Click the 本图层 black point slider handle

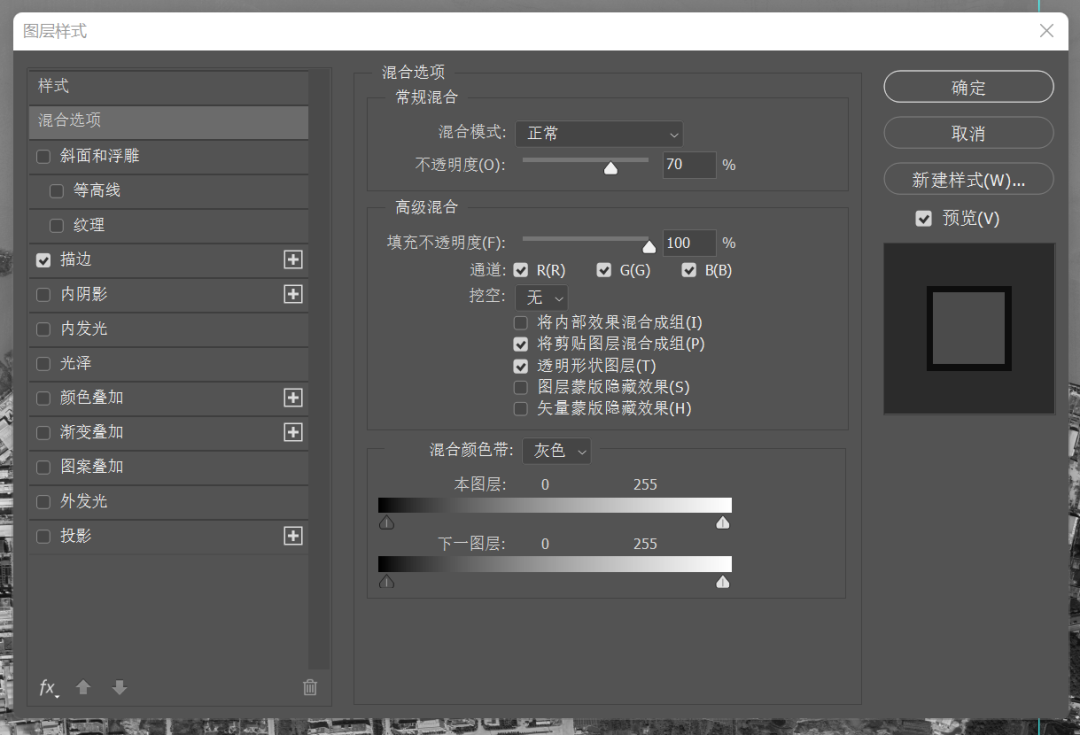pyautogui.click(x=386, y=523)
